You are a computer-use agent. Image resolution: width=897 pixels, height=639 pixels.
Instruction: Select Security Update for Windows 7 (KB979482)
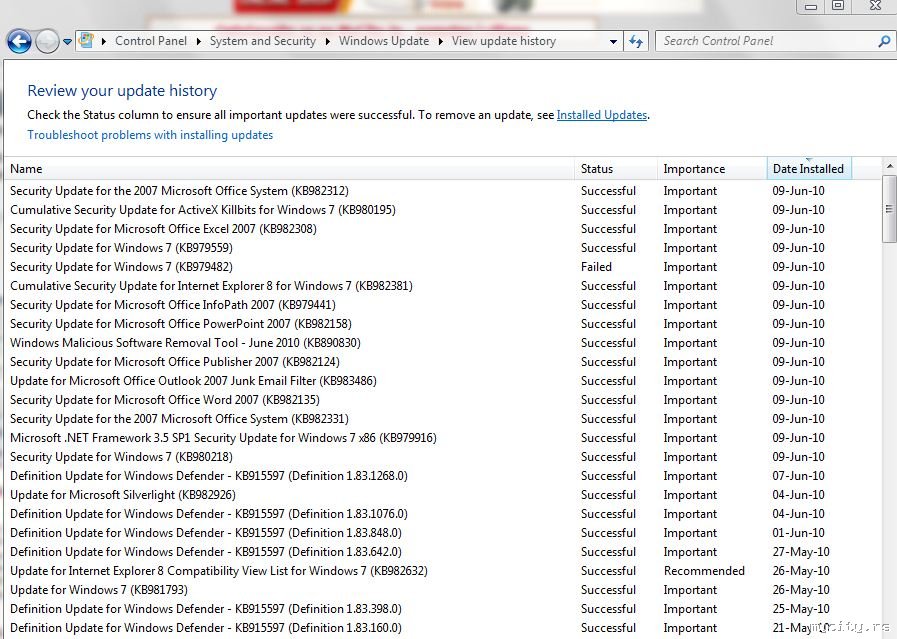(x=443, y=267)
